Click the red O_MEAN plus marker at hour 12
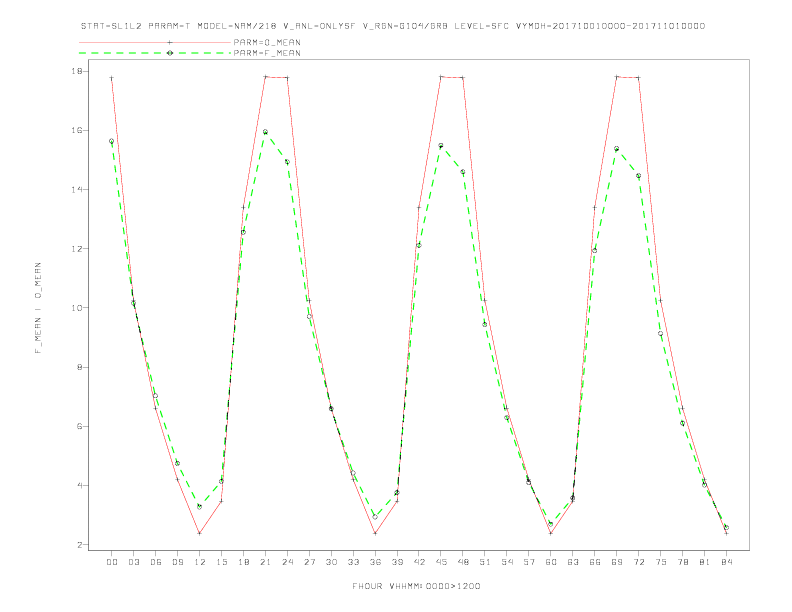The width and height of the screenshot is (792, 612). coord(200,533)
